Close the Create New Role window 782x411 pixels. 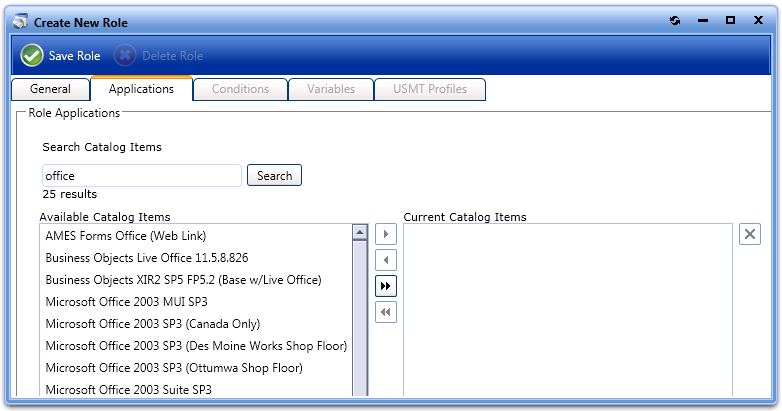coord(758,20)
